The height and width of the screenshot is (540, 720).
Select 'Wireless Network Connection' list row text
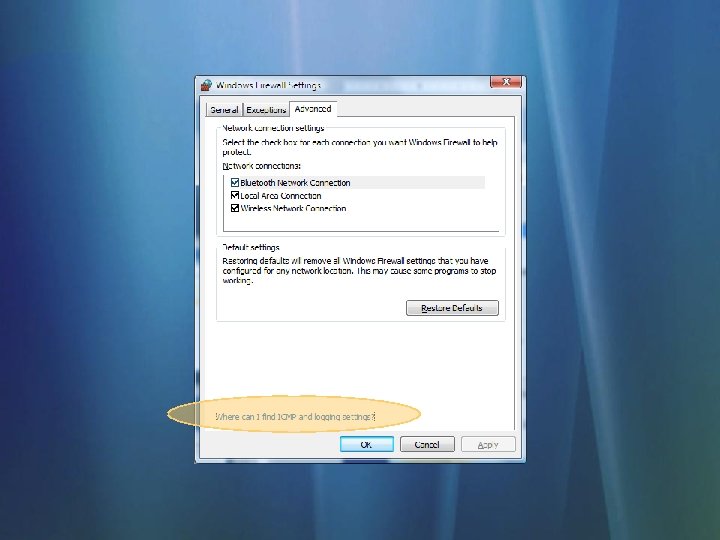point(293,208)
